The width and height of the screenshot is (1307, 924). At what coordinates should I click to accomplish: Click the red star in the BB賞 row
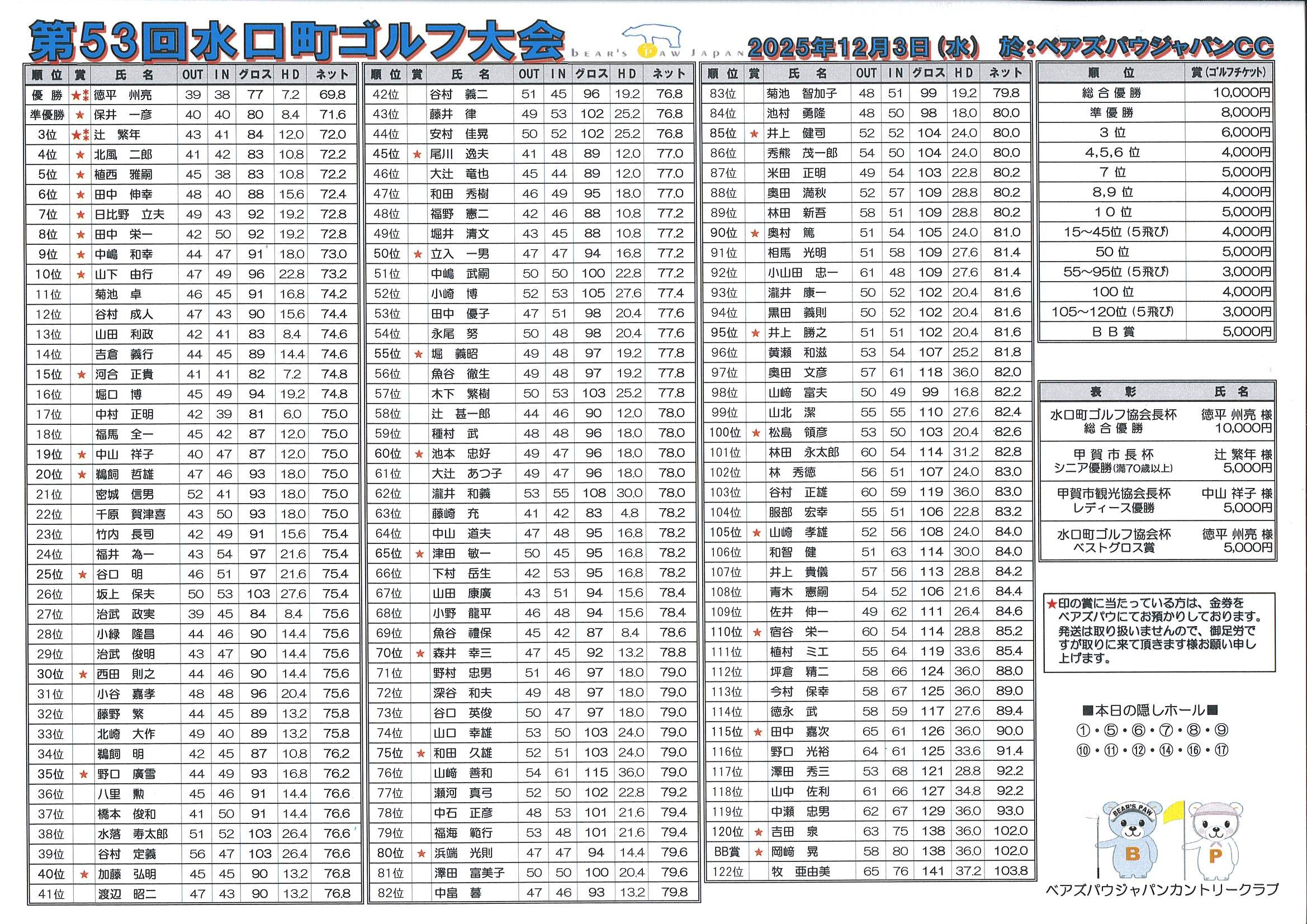pos(757,852)
